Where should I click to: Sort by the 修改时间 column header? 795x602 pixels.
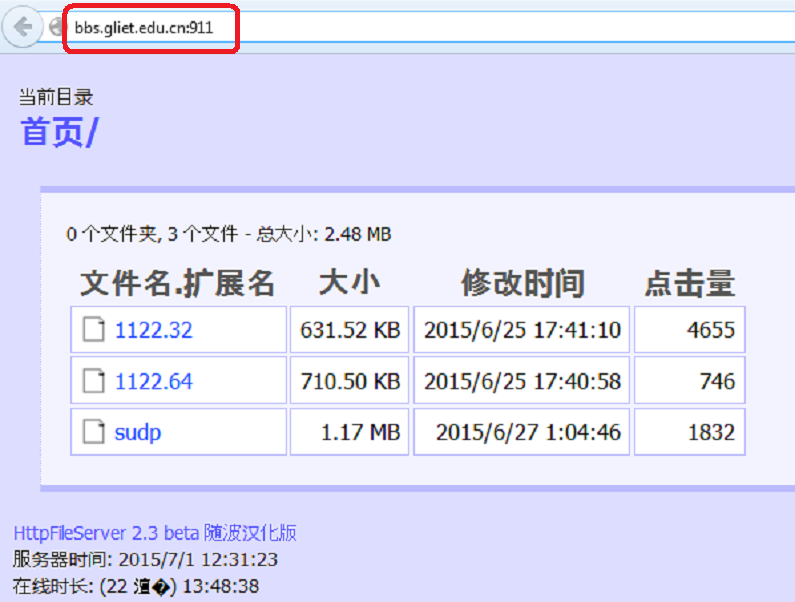522,283
